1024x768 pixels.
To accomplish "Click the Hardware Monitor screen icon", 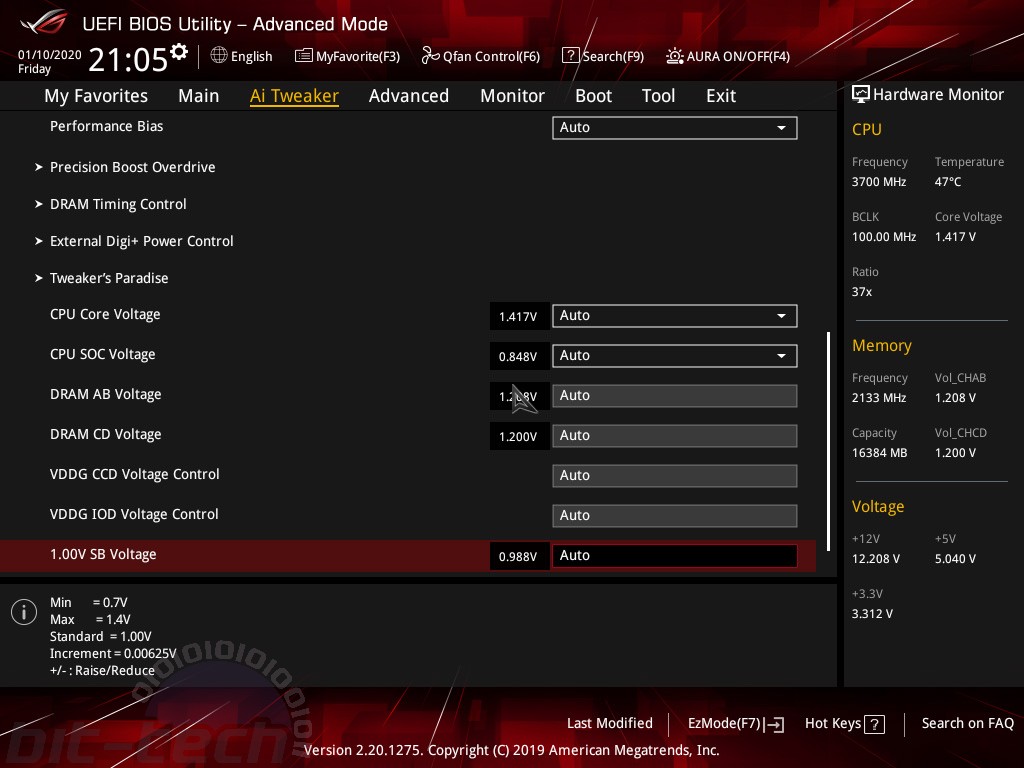I will (x=861, y=95).
